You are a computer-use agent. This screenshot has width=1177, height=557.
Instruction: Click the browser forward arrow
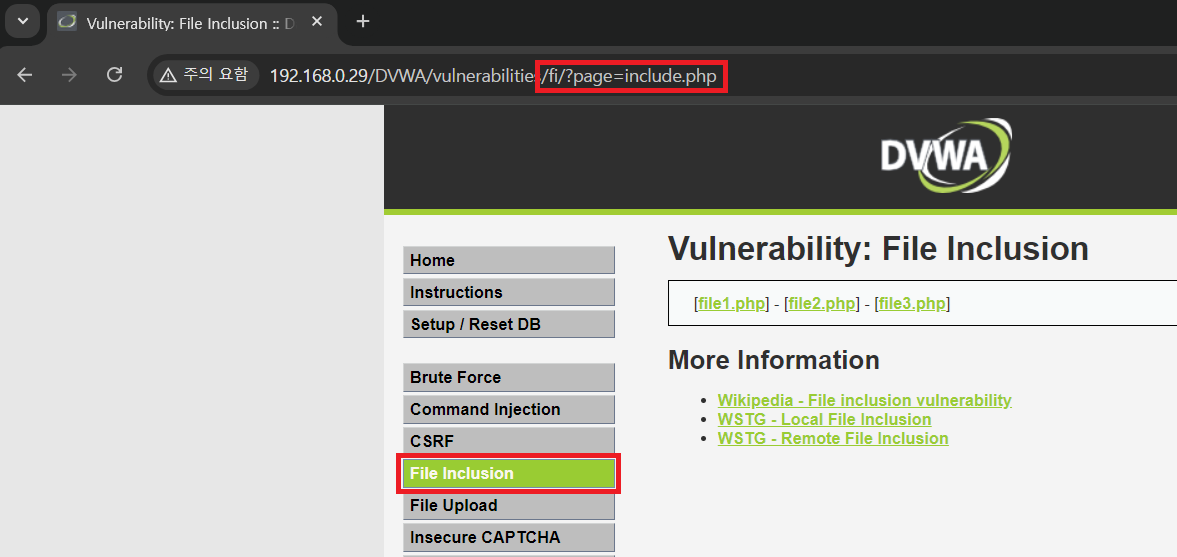69,75
